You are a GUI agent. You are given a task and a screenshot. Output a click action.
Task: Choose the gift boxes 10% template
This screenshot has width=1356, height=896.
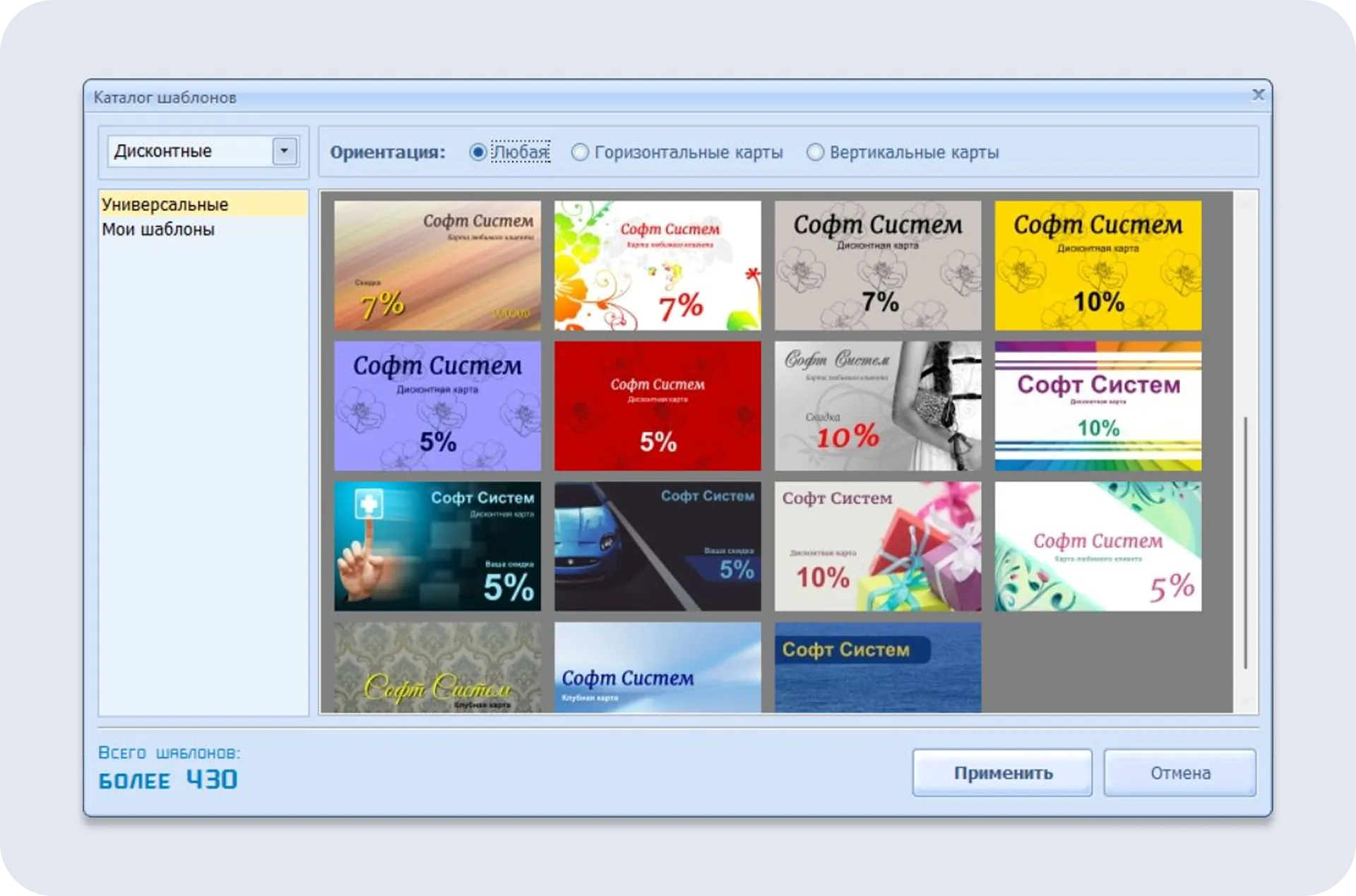coord(878,546)
